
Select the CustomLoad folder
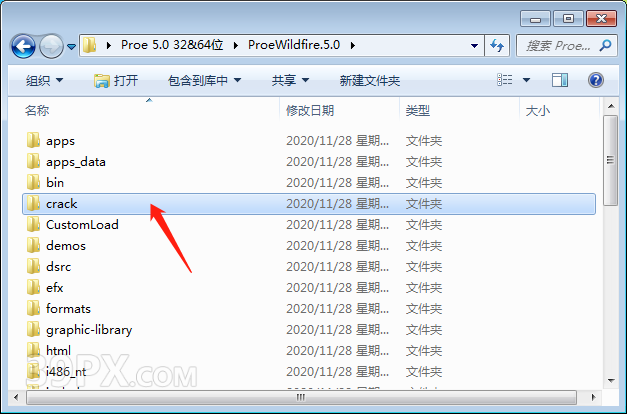pos(309,224)
